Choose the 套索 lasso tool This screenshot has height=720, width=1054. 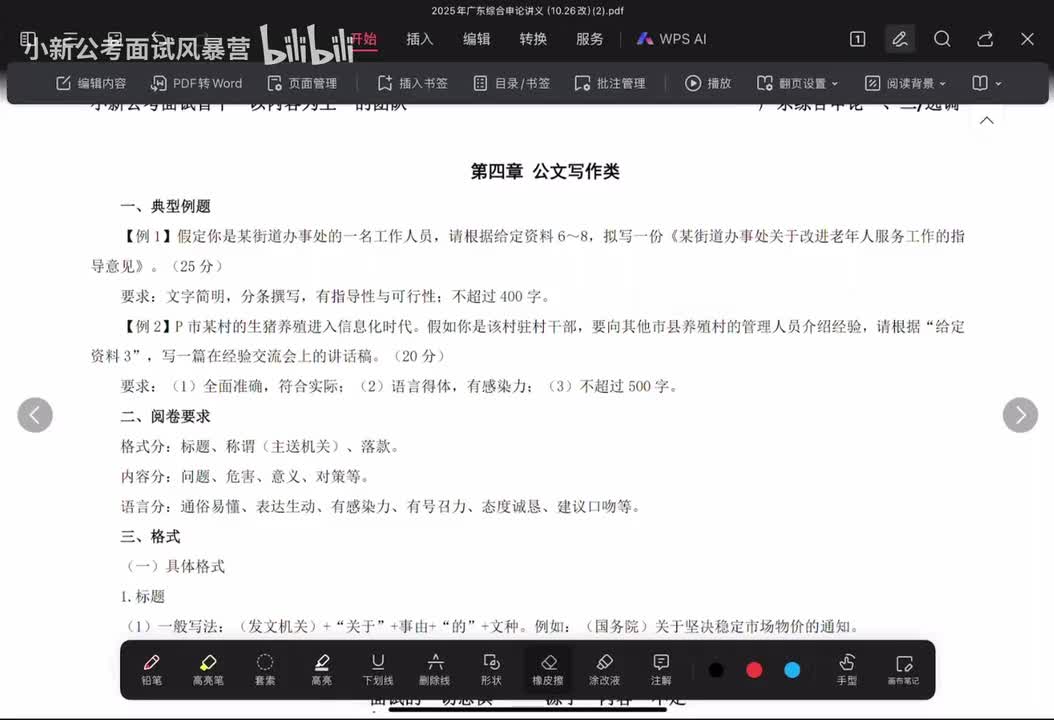[x=265, y=670]
